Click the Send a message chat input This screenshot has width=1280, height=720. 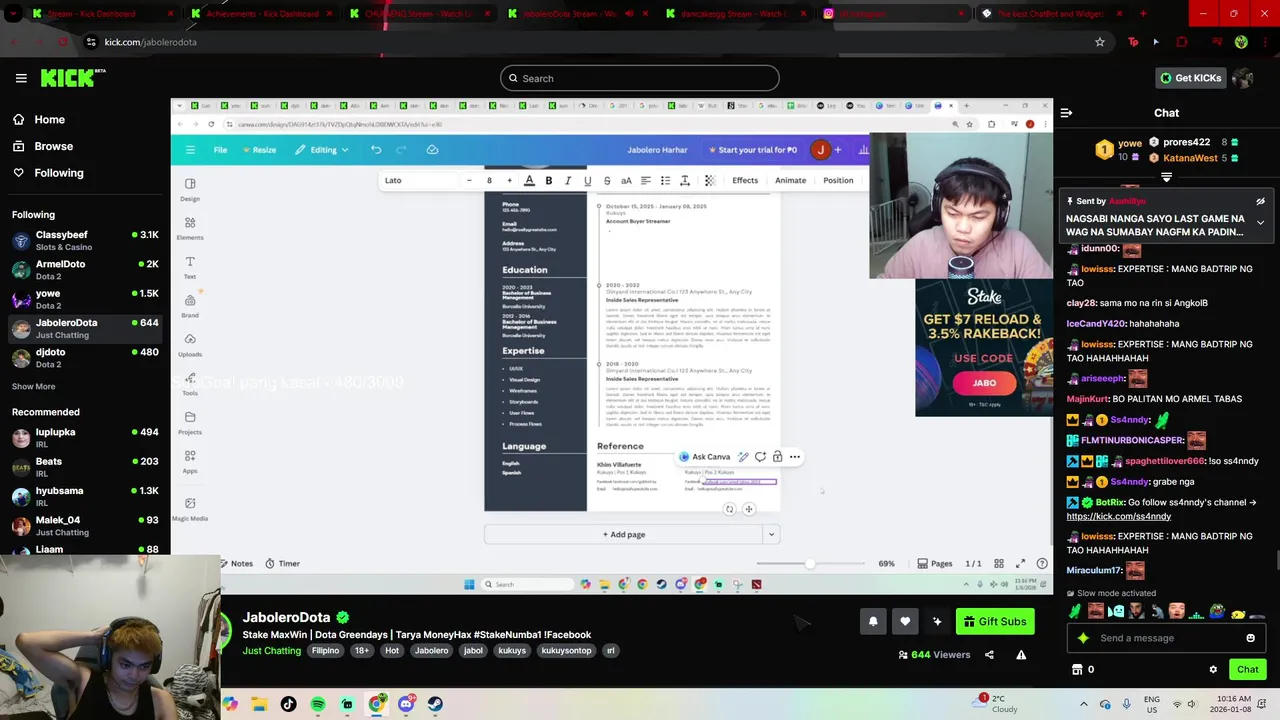pyautogui.click(x=1165, y=638)
